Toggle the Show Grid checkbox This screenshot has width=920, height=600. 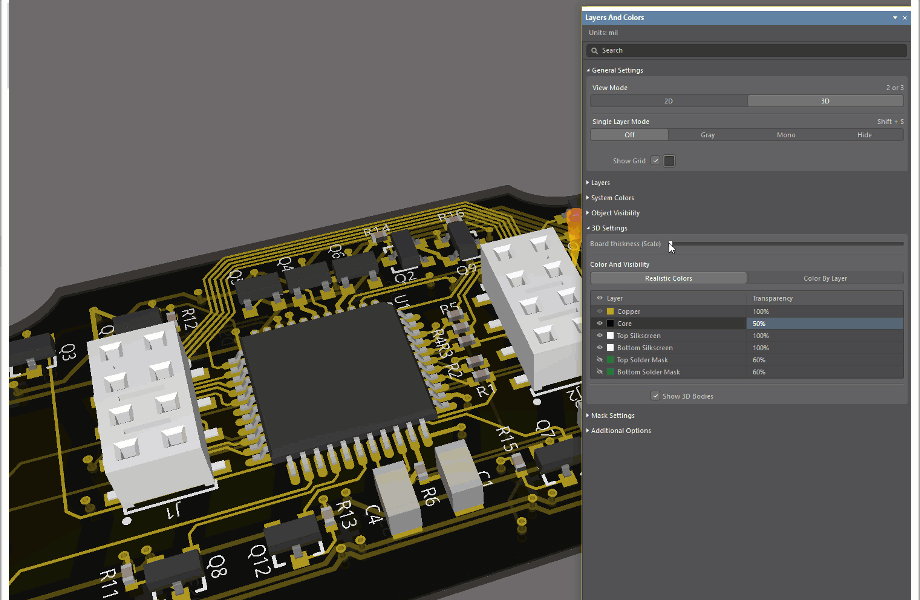coord(655,160)
